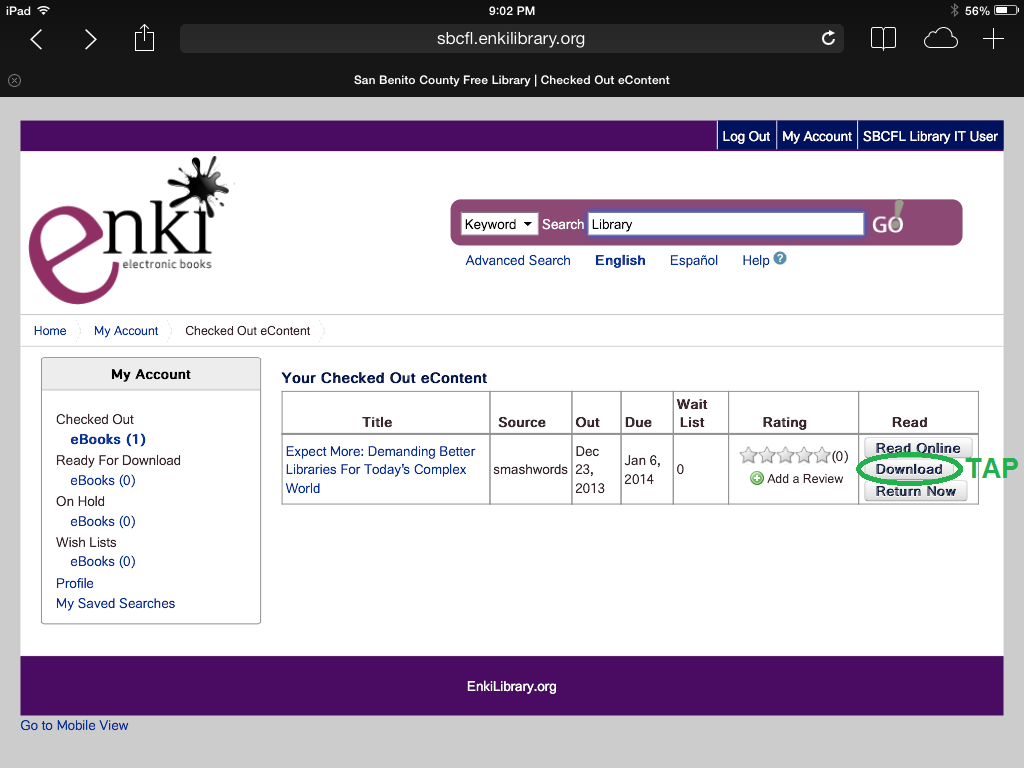The width and height of the screenshot is (1024, 768).
Task: Switch language to English
Action: point(620,261)
